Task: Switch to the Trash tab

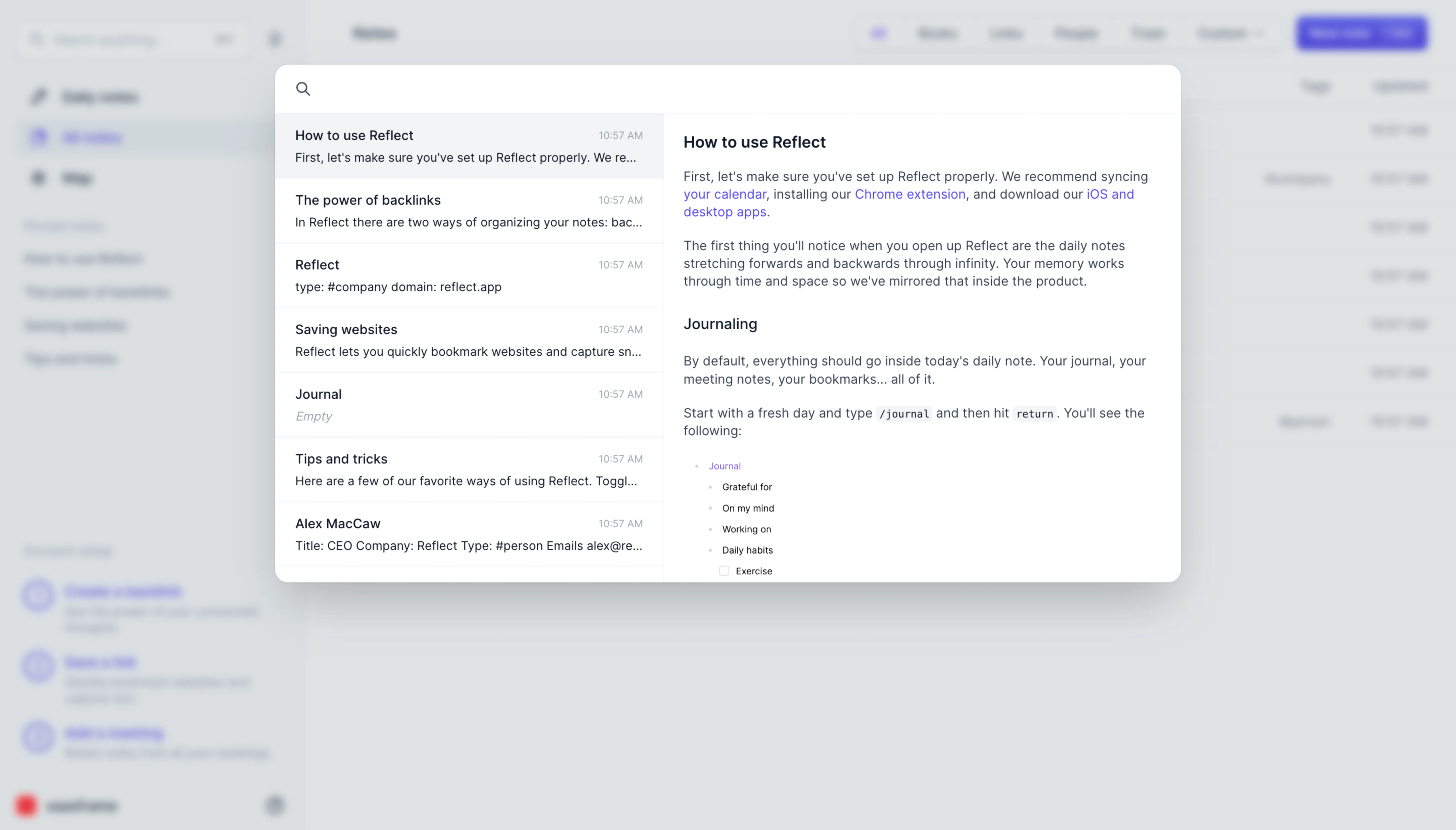Action: point(1148,33)
